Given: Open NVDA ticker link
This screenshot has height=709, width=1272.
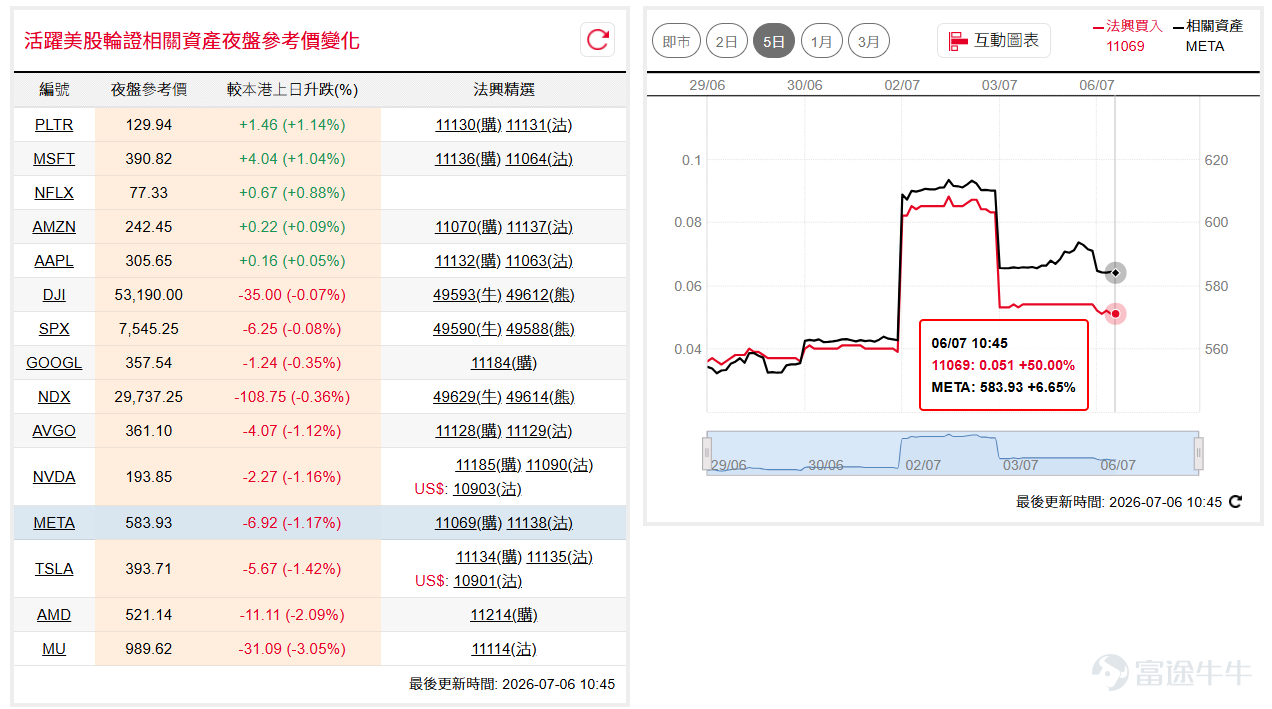Looking at the screenshot, I should (x=54, y=477).
